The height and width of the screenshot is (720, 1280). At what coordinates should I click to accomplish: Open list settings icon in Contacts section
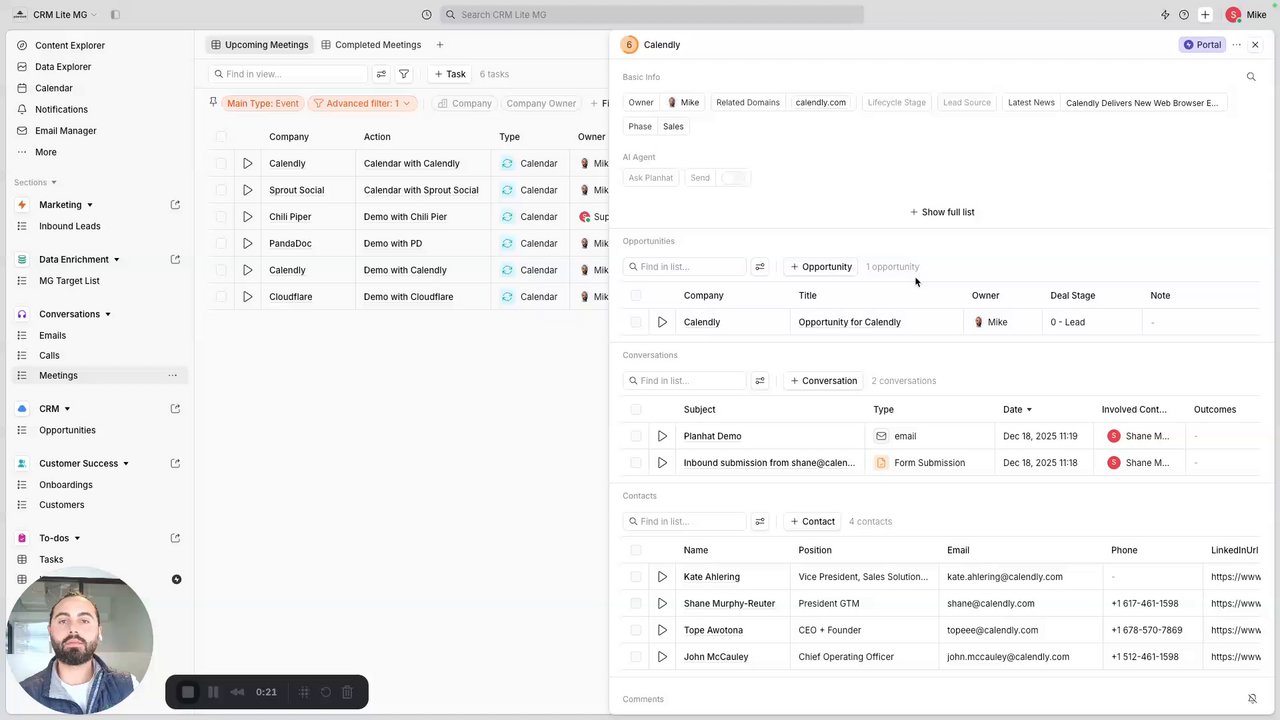[760, 521]
